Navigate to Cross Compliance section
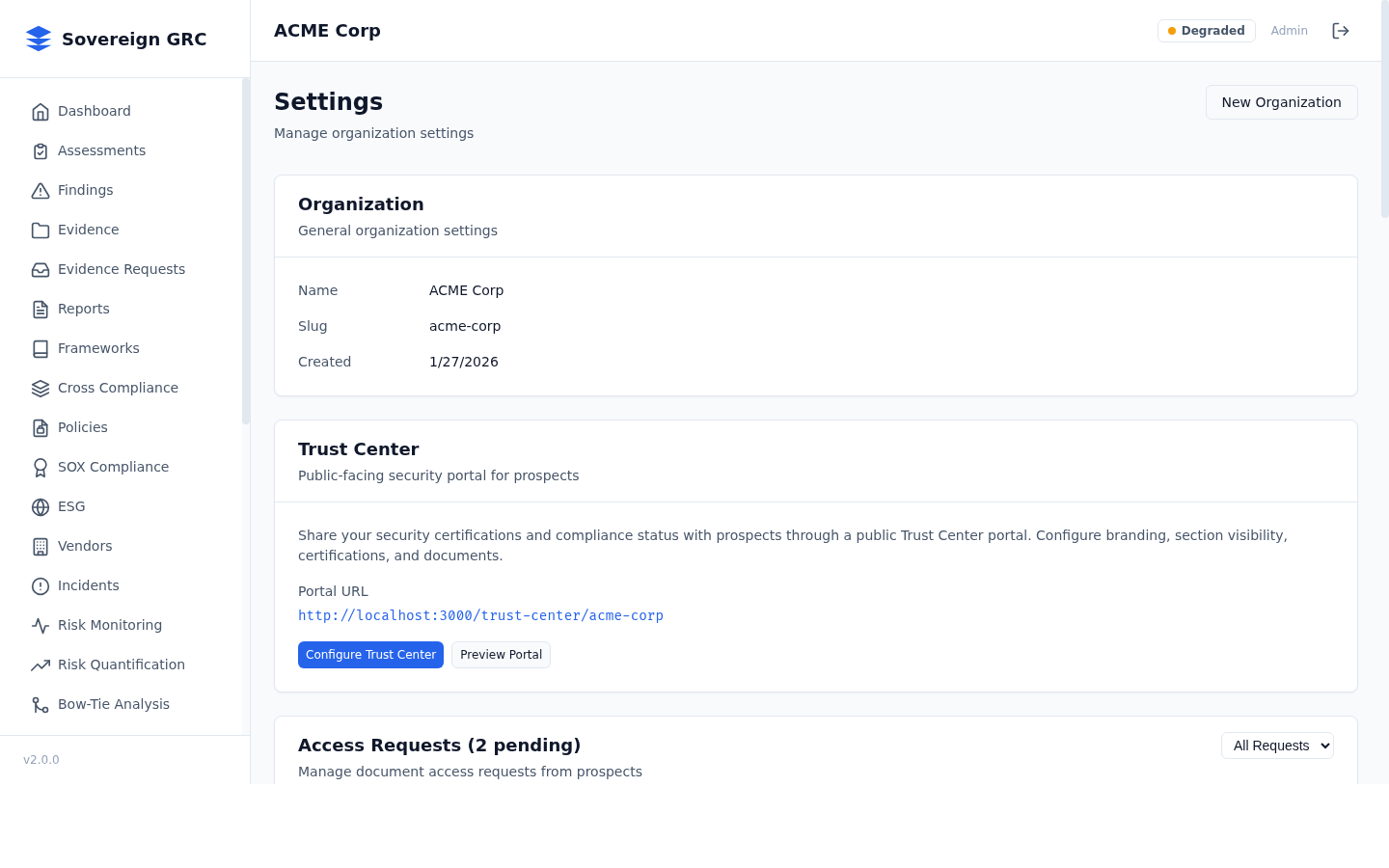This screenshot has width=1389, height=868. pos(118,388)
